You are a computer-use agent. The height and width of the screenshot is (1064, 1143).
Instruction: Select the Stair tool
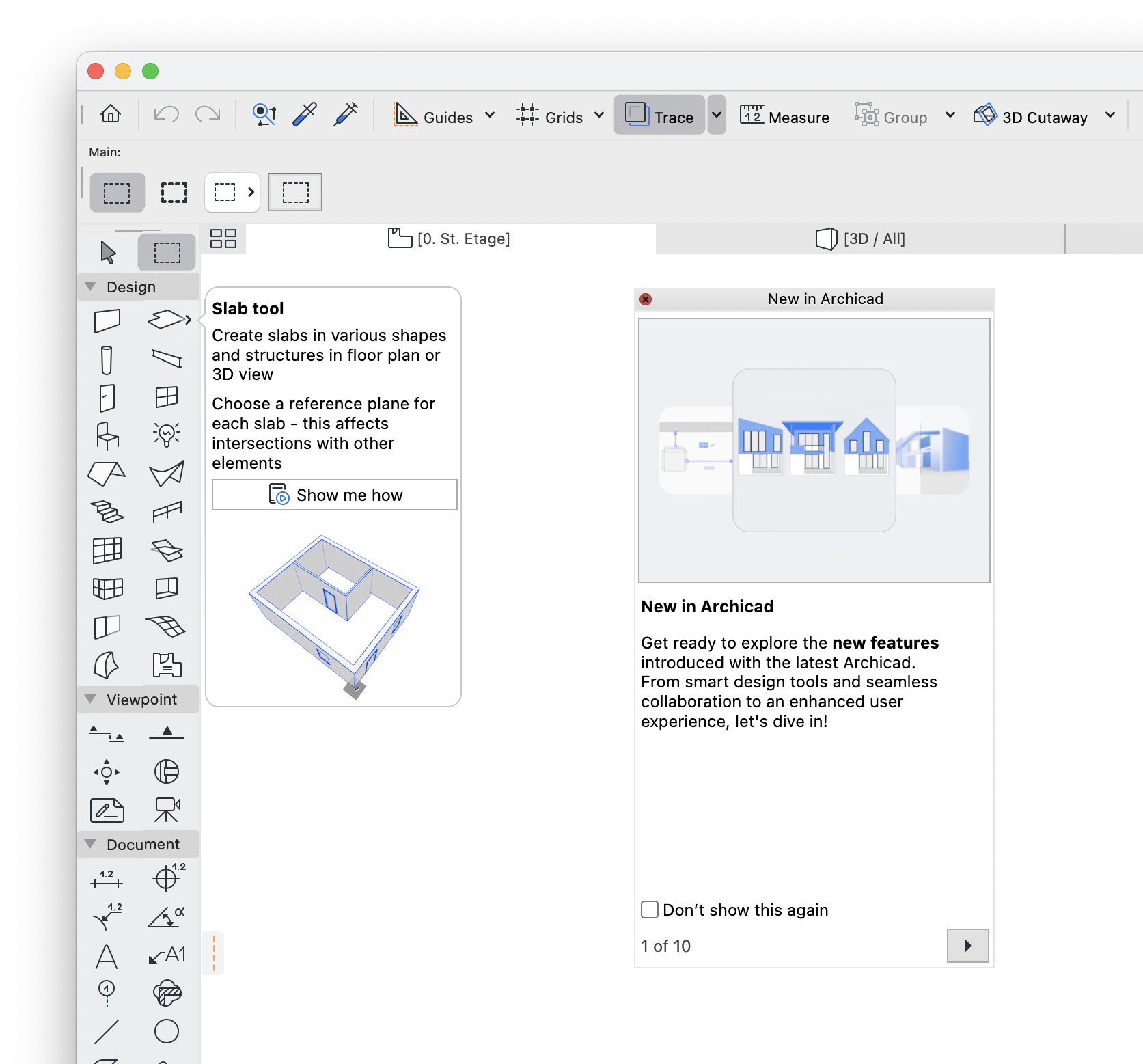click(107, 512)
